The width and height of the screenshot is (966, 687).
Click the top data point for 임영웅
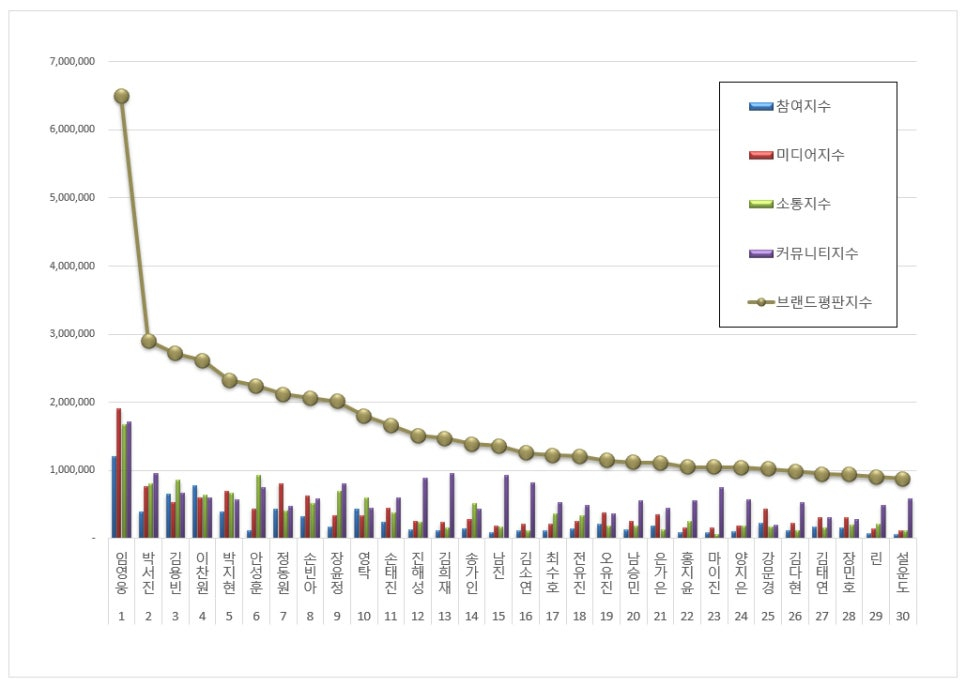tap(121, 96)
